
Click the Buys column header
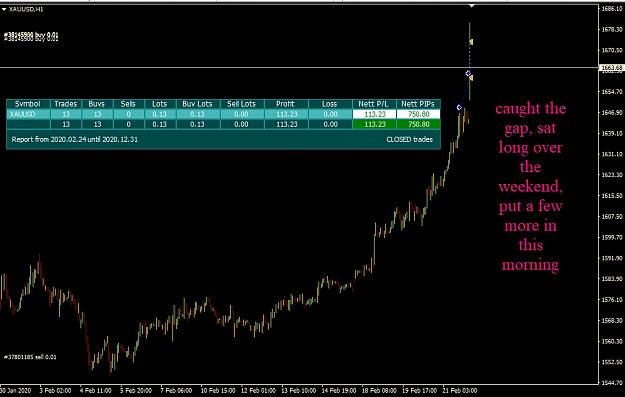[x=97, y=104]
